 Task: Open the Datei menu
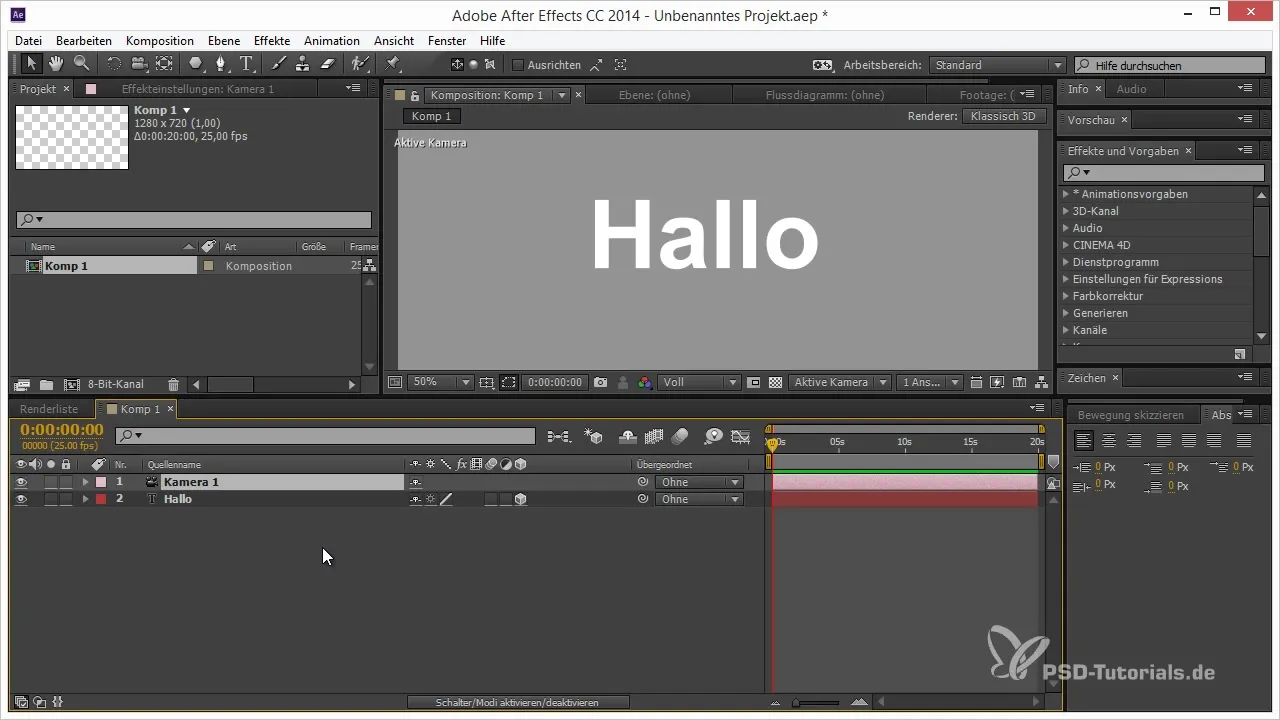coord(28,41)
